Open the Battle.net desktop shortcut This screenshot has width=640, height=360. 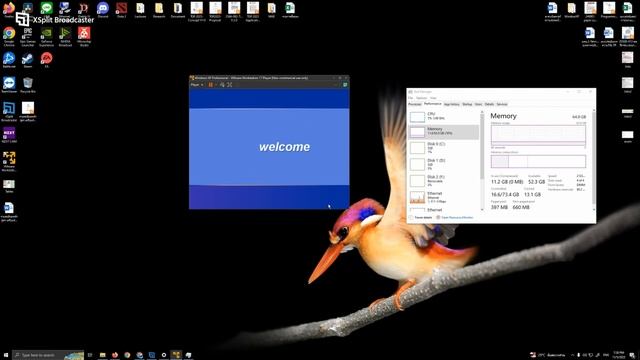(x=9, y=60)
